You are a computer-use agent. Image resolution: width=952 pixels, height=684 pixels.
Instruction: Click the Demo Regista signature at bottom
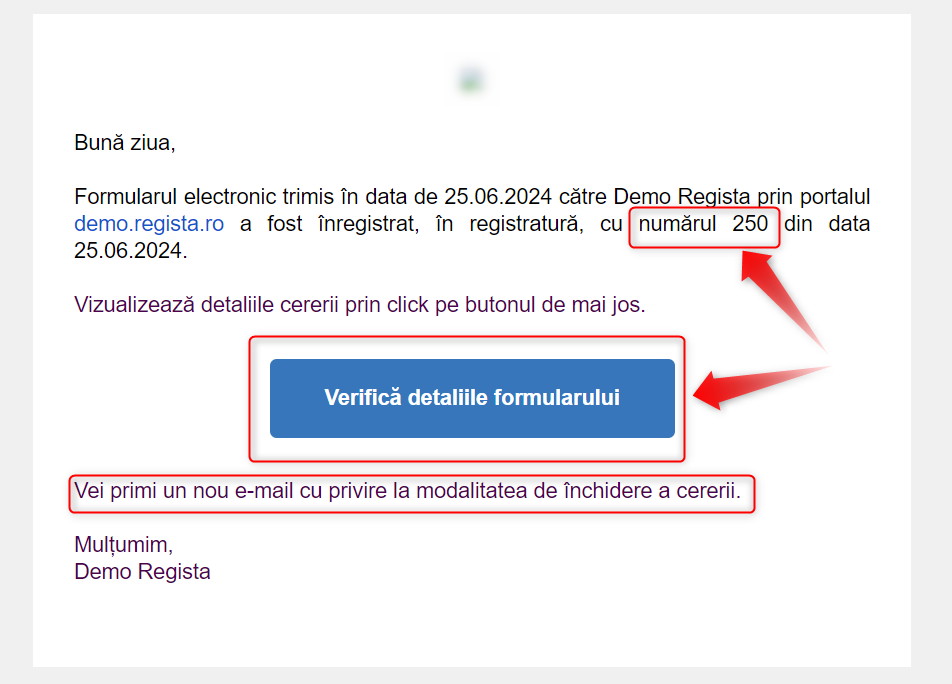142,572
